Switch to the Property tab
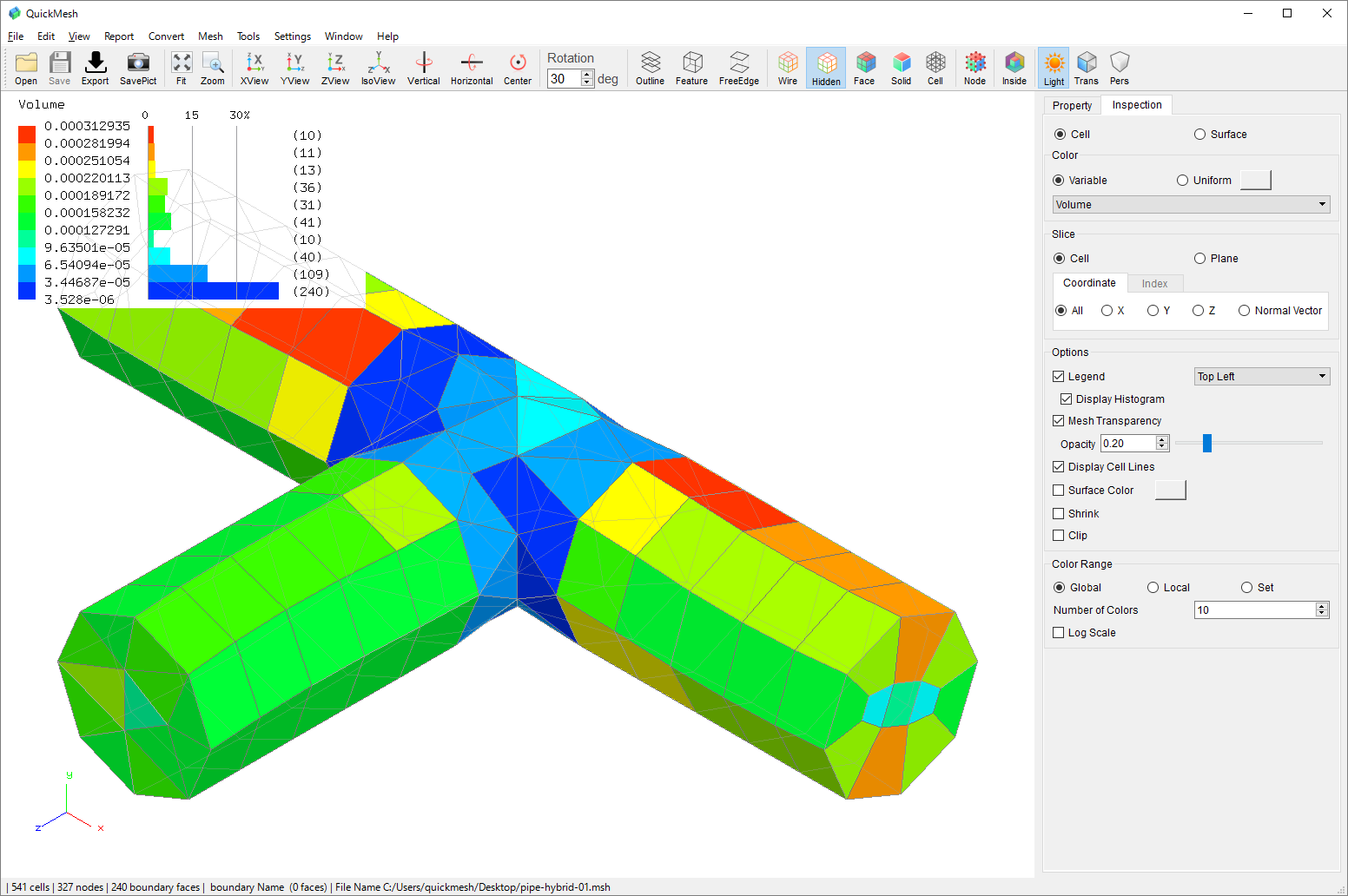The width and height of the screenshot is (1348, 896). coord(1072,106)
